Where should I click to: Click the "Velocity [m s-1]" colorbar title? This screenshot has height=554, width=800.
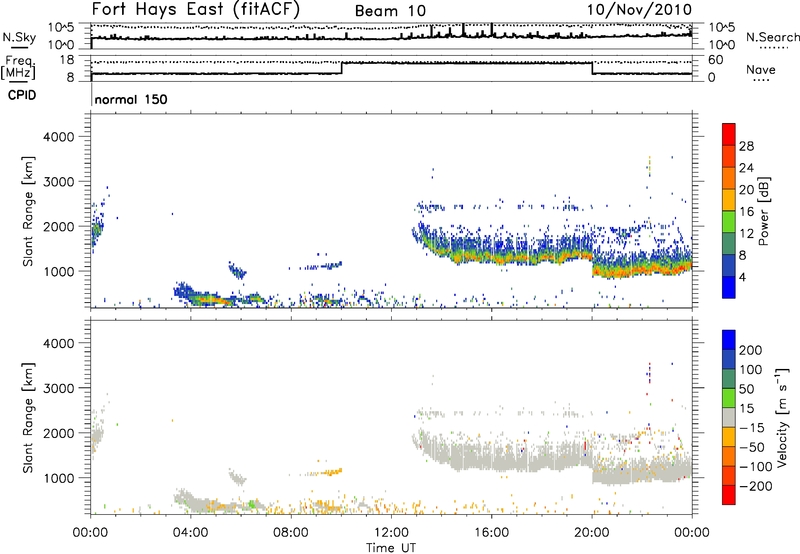(782, 417)
